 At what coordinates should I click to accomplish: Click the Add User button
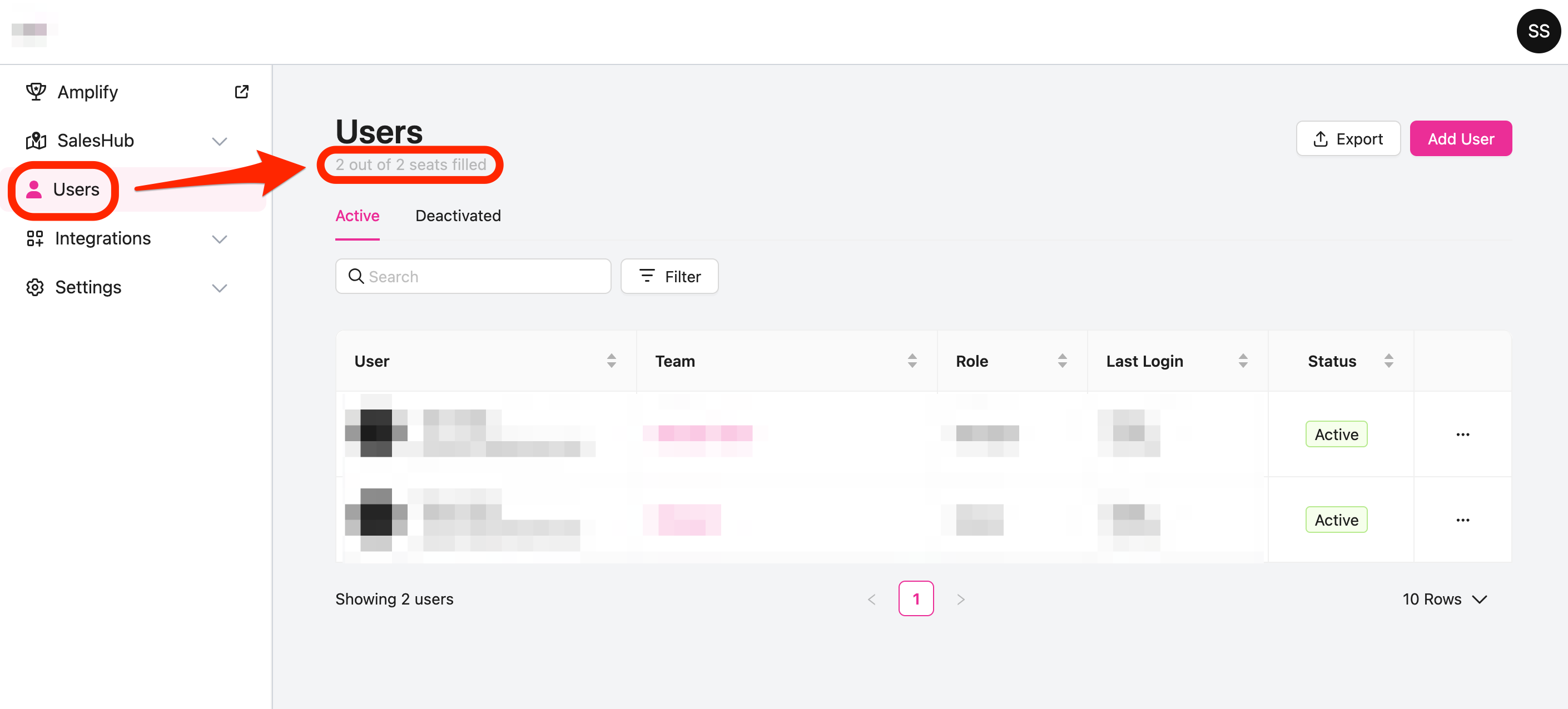[1460, 139]
